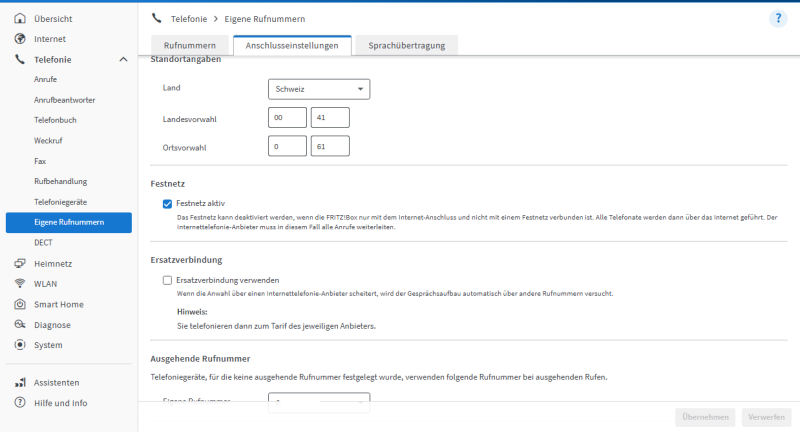Screen dimensions: 800x432
Task: Open System menu label
Action: click(x=48, y=345)
